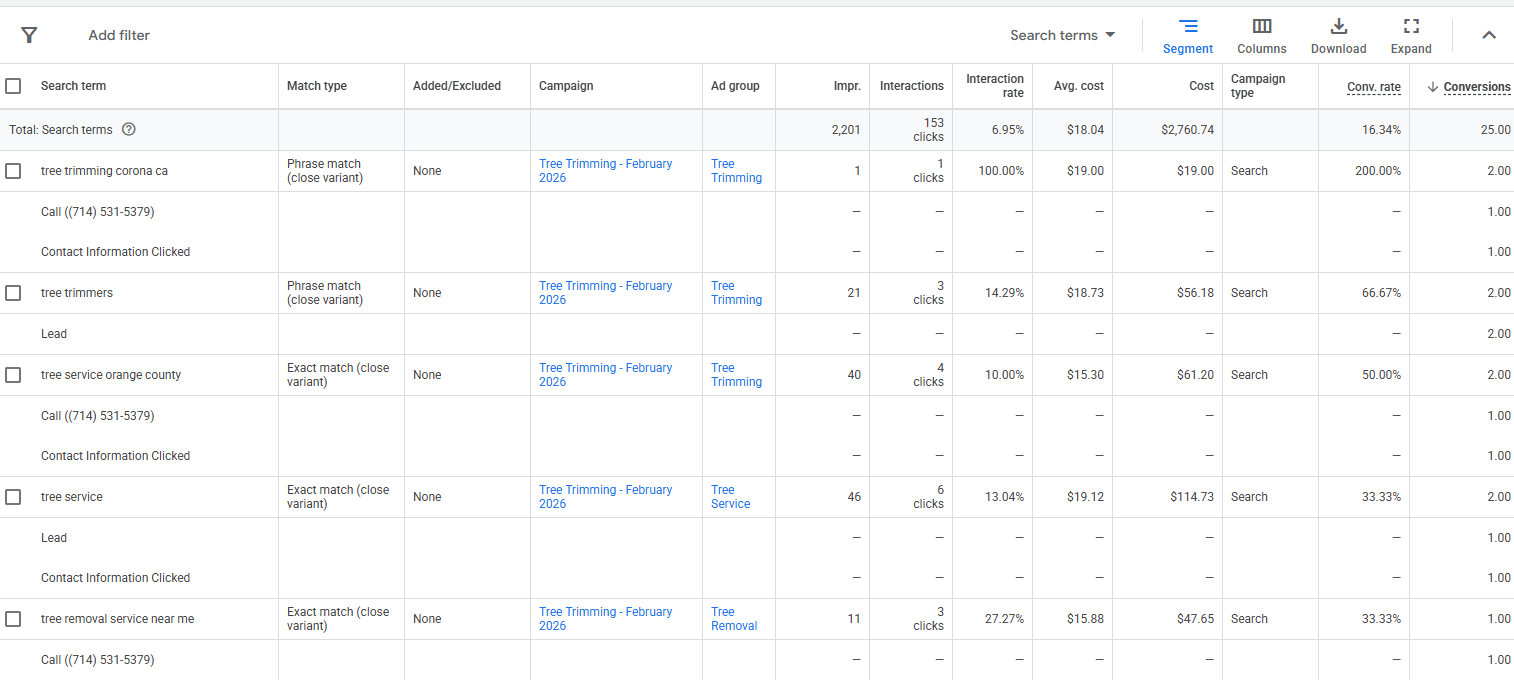Click Add filter field
1514x680 pixels.
click(119, 35)
